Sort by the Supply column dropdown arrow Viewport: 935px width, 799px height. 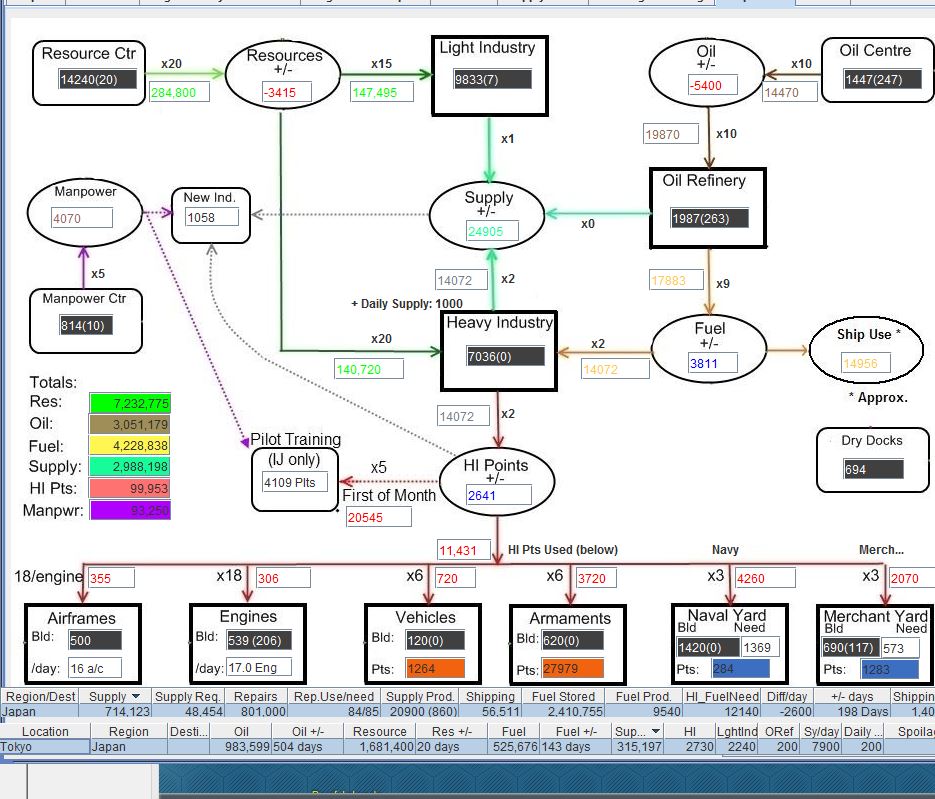(136, 696)
